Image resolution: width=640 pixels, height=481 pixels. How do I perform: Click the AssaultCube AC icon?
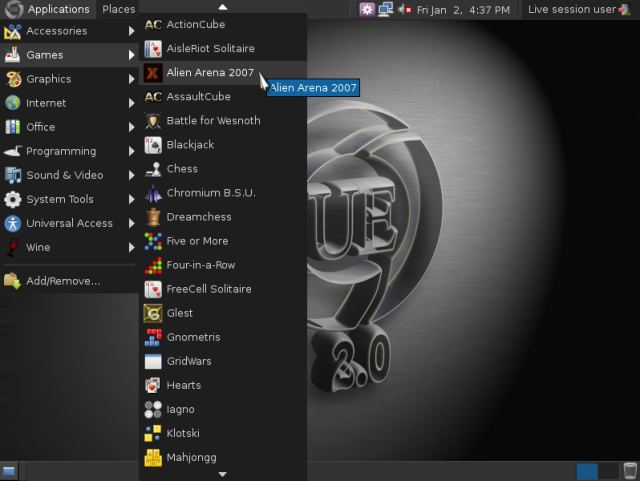pos(153,97)
